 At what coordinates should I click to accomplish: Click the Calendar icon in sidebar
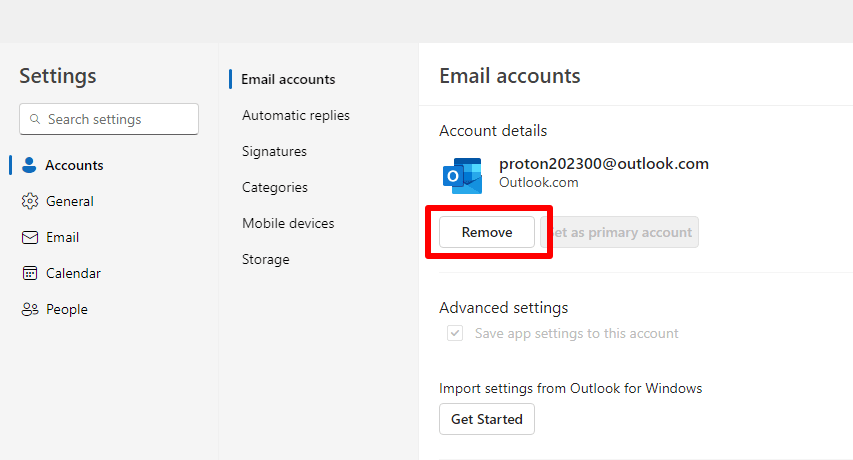(29, 273)
